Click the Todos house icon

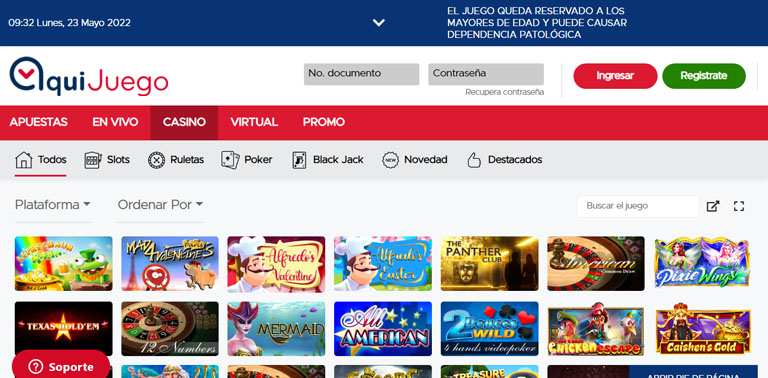coord(24,160)
